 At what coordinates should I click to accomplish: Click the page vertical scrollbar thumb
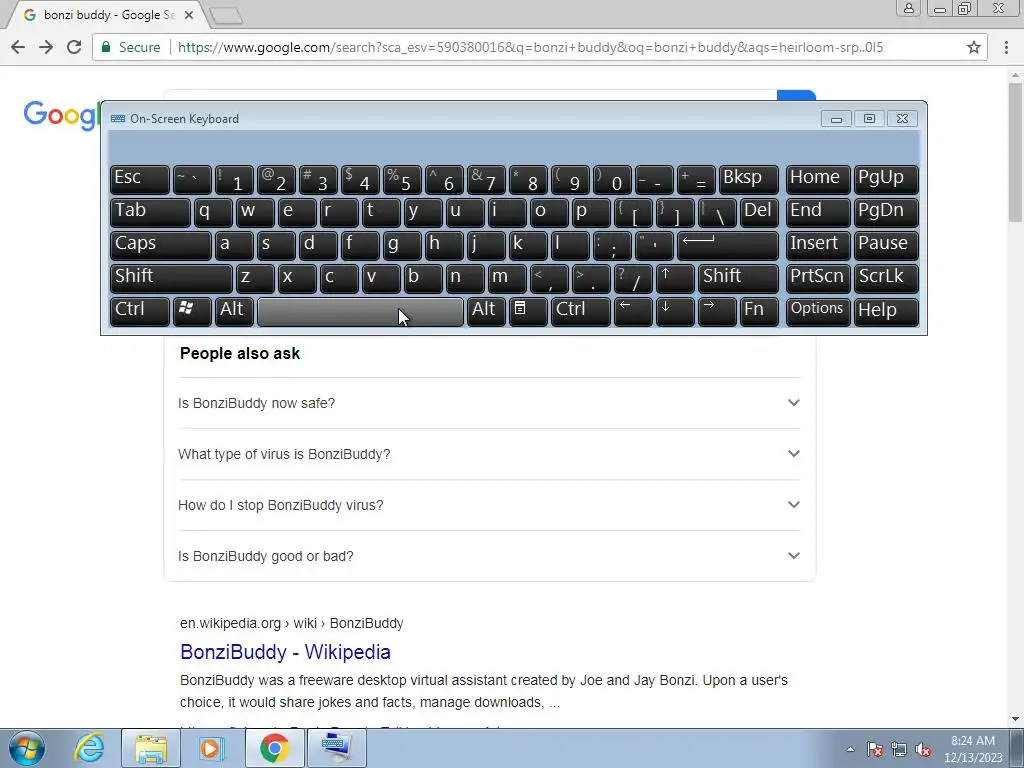(x=1016, y=153)
